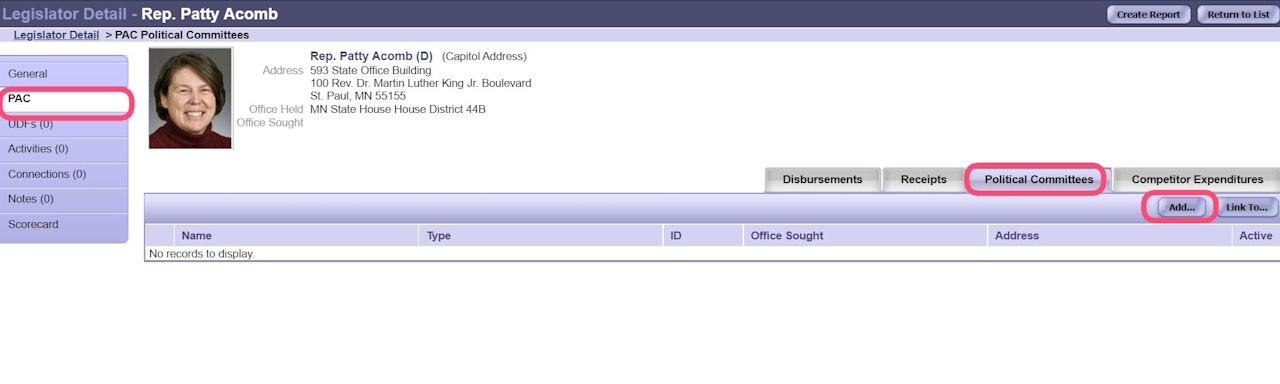Open Notes (0) section
Viewport: 1280px width, 384px height.
(64, 199)
